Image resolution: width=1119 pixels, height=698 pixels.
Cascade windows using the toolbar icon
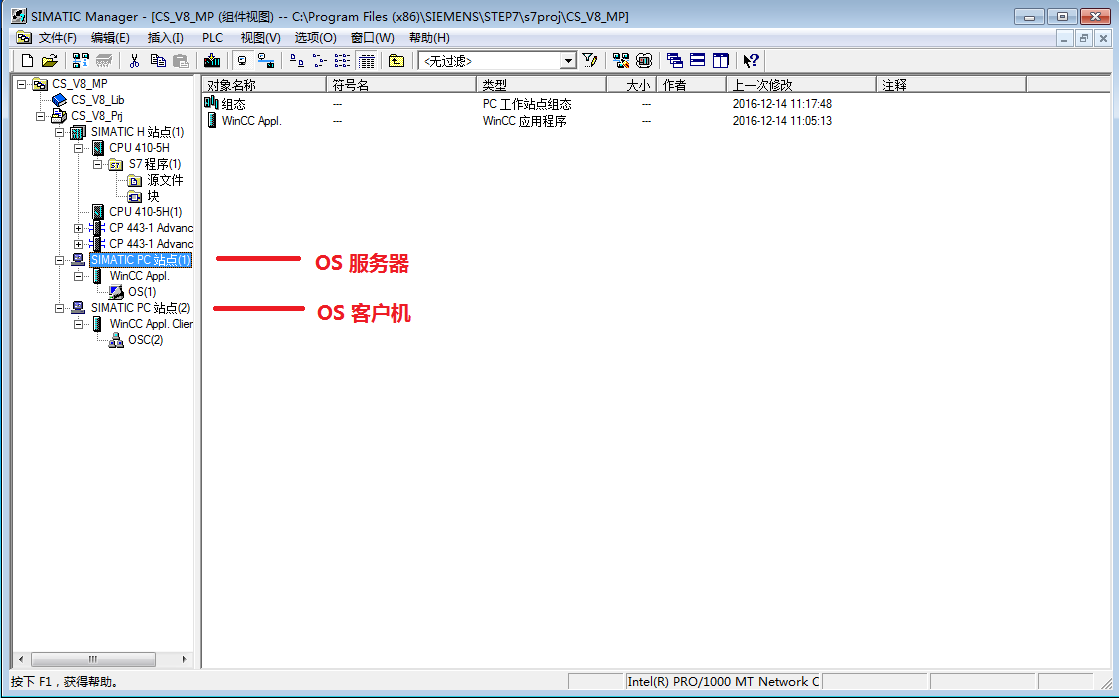[x=674, y=61]
